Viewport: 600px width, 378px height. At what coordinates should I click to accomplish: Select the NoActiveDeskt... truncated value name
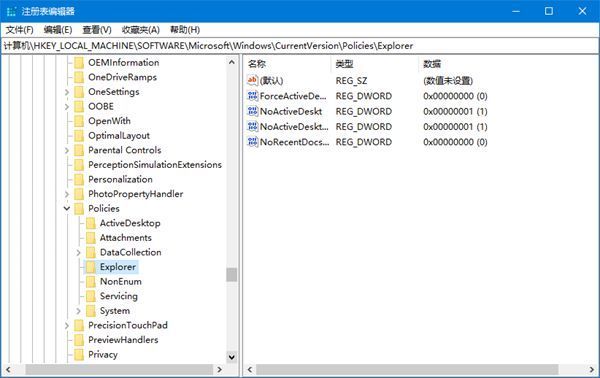[294, 127]
